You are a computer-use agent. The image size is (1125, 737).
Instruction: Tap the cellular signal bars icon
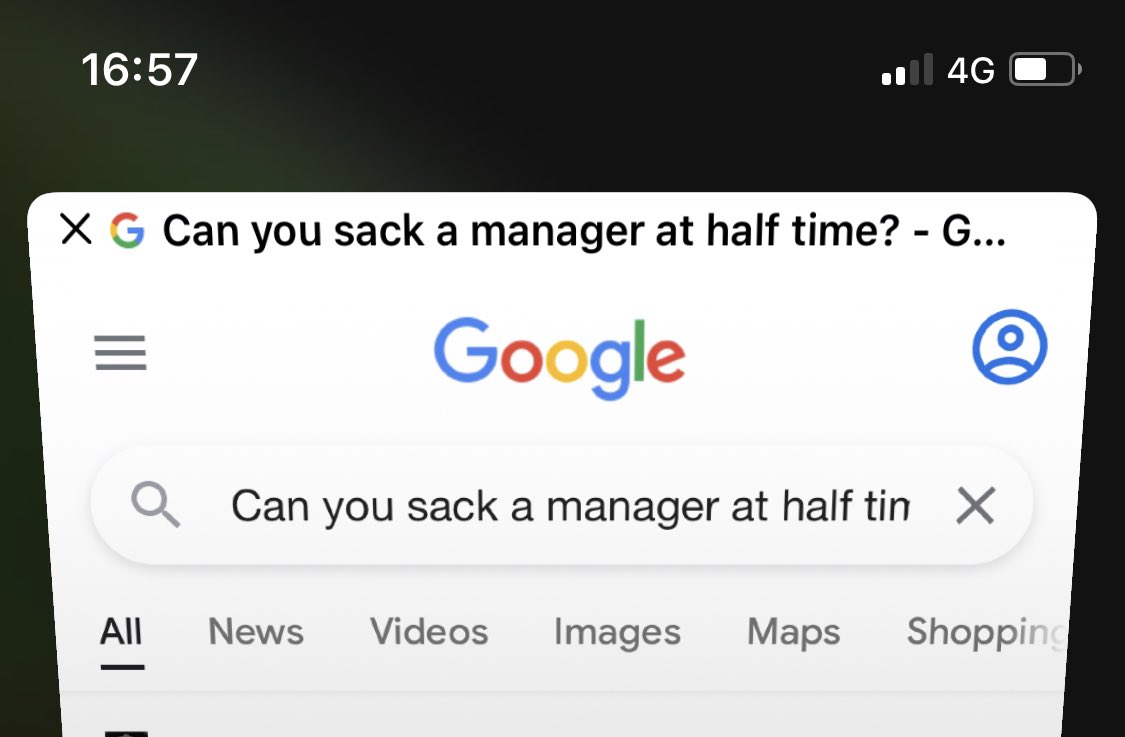pyautogui.click(x=907, y=70)
